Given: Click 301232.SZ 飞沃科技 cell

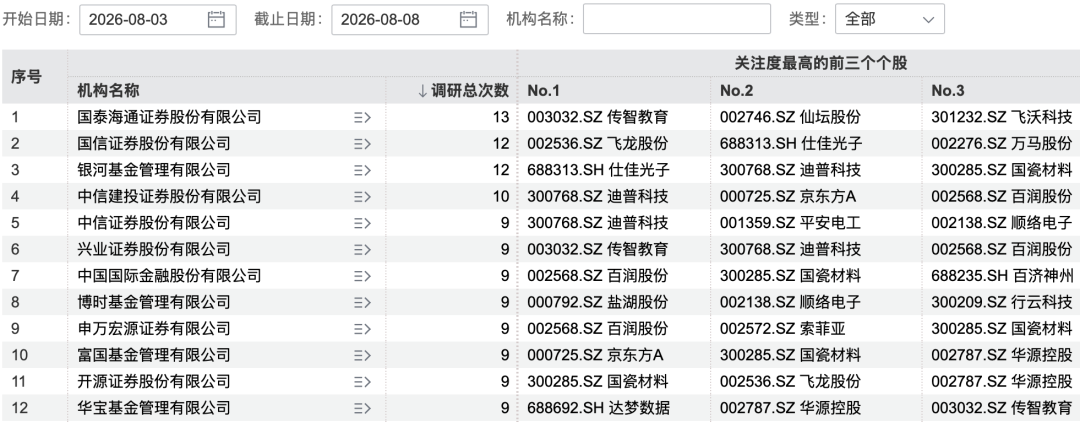Looking at the screenshot, I should (1002, 117).
